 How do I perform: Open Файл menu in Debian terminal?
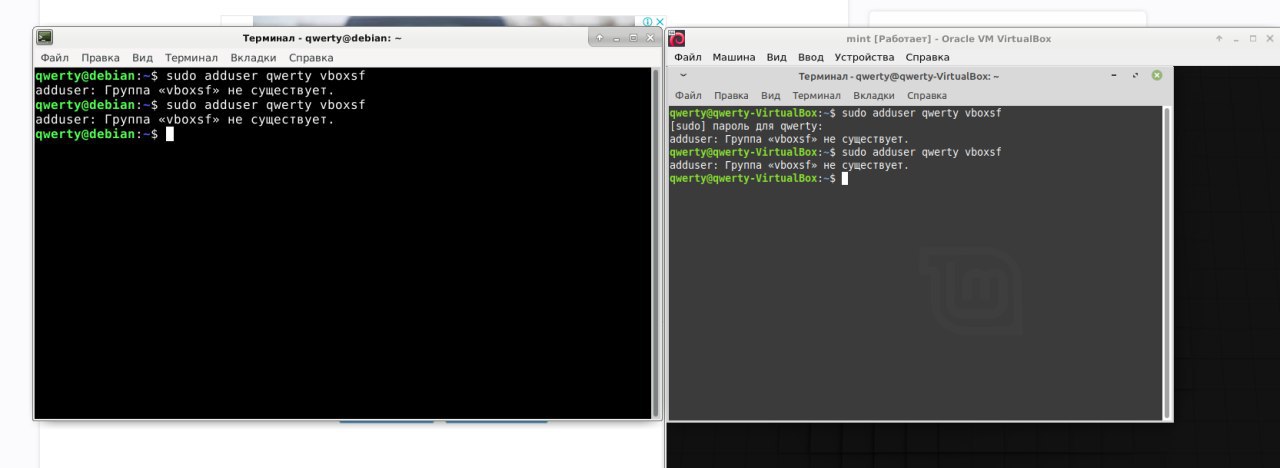[54, 58]
